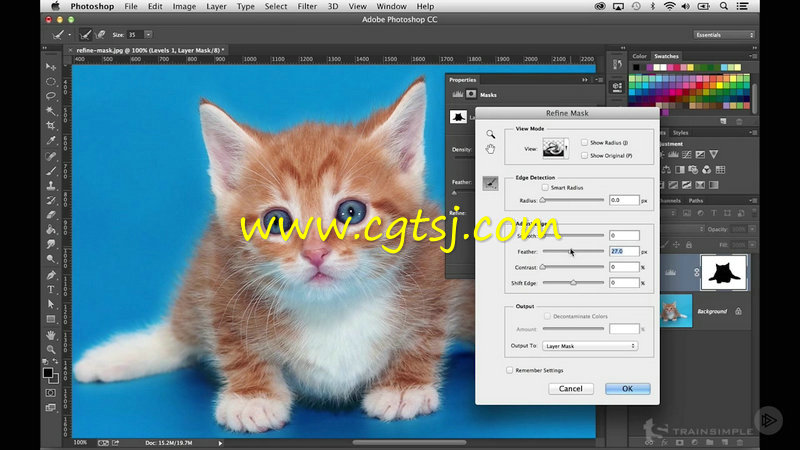Toggle the layer-mask link icon
The image size is (800, 450).
[696, 273]
